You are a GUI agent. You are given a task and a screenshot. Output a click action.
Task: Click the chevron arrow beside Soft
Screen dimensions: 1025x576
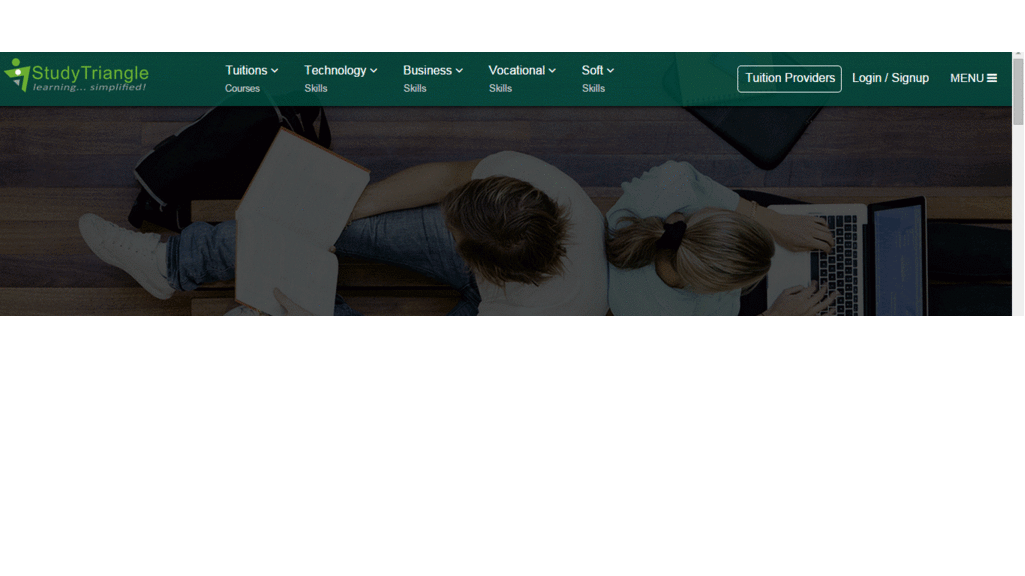tap(610, 71)
